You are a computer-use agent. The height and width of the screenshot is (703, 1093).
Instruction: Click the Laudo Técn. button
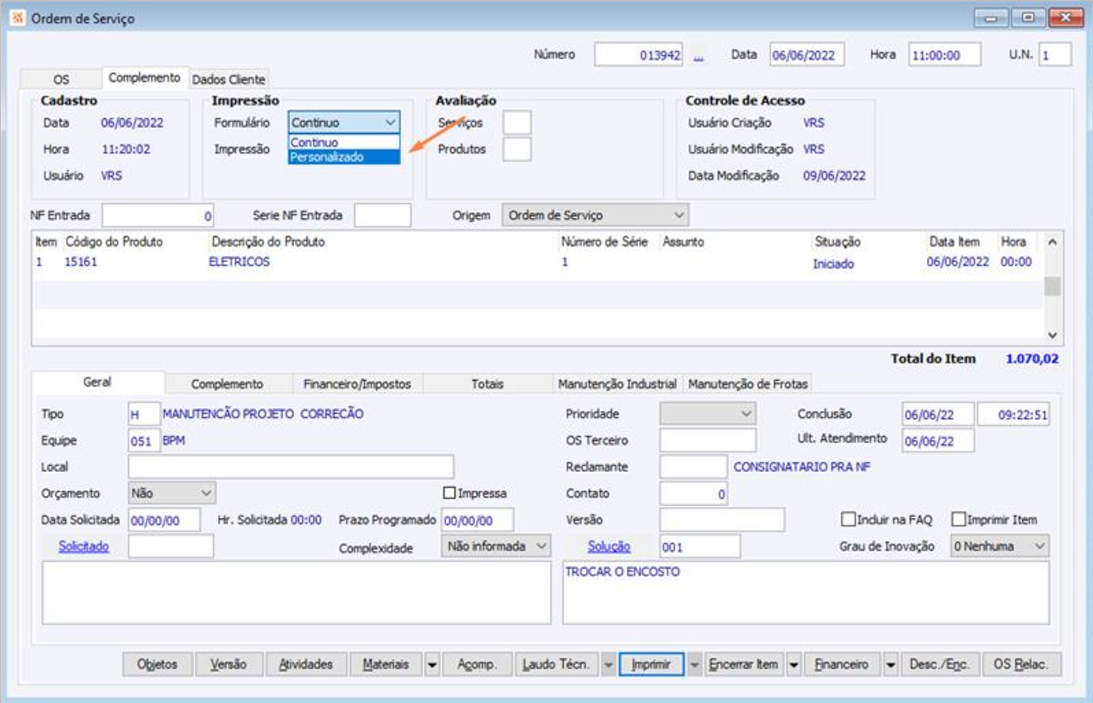pos(557,665)
